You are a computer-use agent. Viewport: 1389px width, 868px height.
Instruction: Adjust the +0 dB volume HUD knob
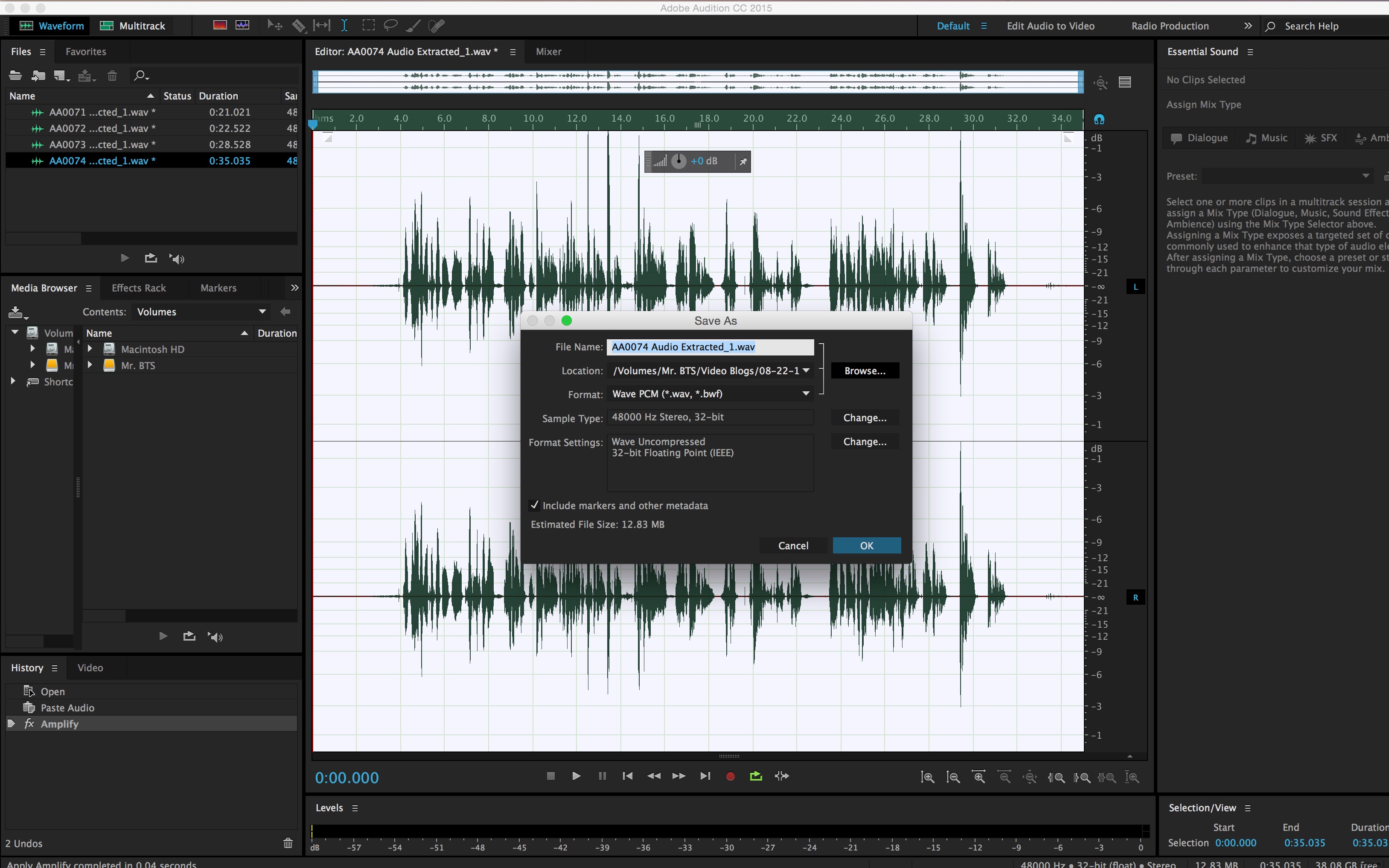[x=679, y=161]
